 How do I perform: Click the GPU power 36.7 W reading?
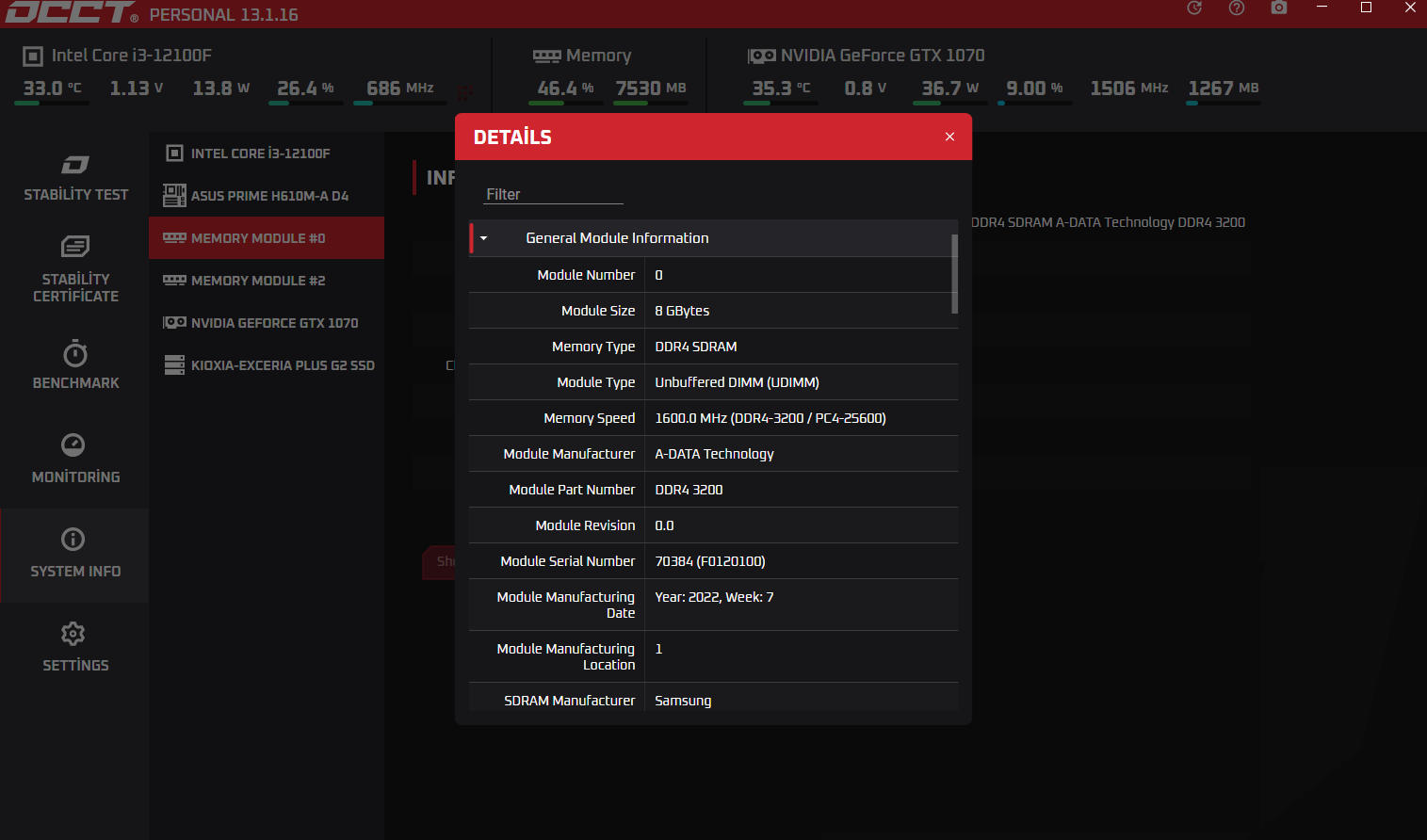pos(949,89)
